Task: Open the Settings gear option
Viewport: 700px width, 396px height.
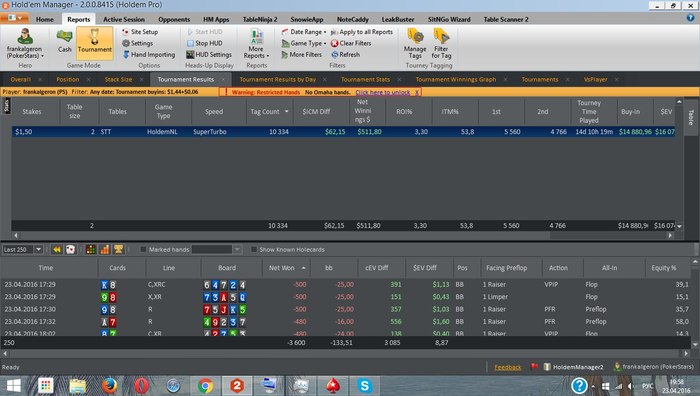Action: point(138,43)
